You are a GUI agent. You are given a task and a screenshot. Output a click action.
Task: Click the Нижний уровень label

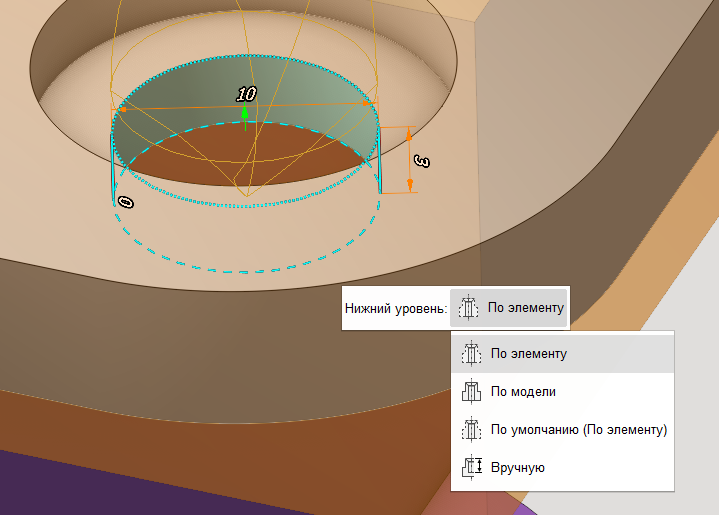point(394,309)
